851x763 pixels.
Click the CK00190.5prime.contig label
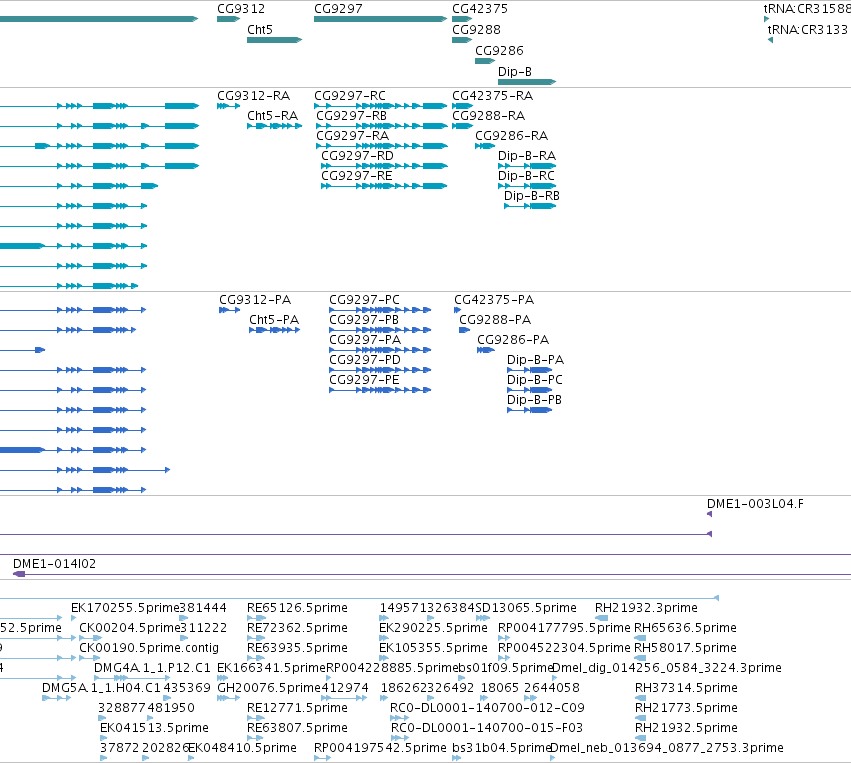coord(149,648)
